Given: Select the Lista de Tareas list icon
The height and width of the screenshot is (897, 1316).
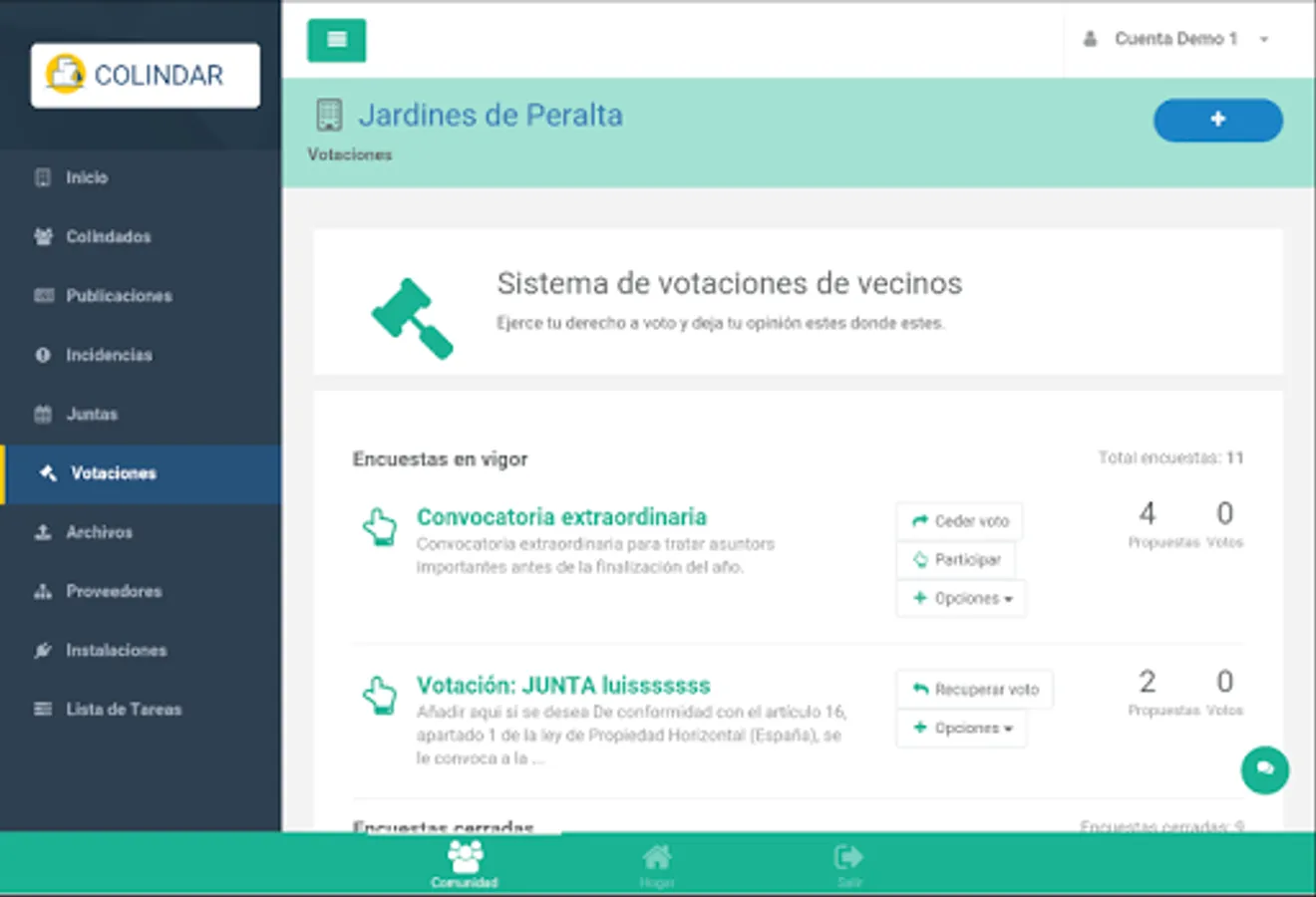Looking at the screenshot, I should pos(43,709).
